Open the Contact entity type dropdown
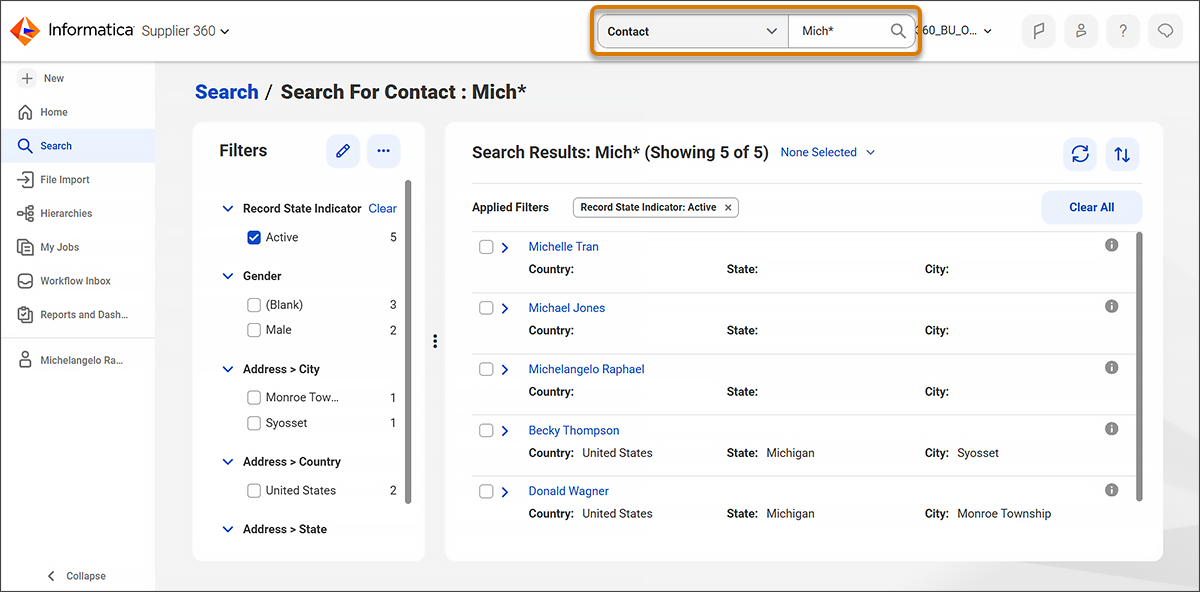The height and width of the screenshot is (592, 1200). (693, 31)
